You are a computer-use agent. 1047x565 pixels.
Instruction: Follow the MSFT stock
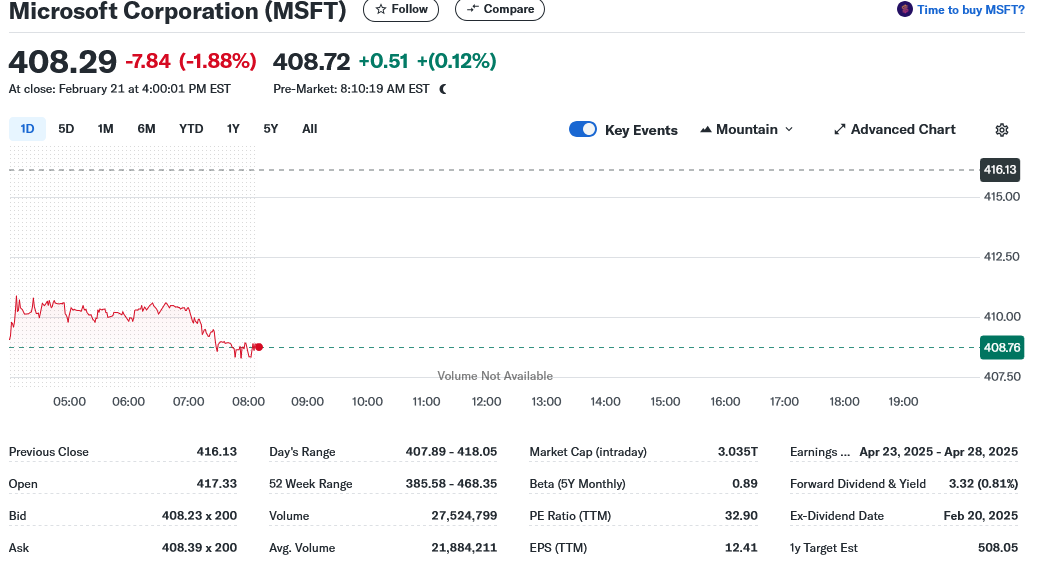[401, 9]
